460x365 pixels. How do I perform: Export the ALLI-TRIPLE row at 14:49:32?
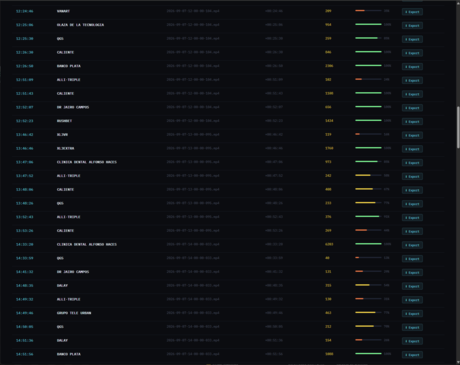pos(412,300)
